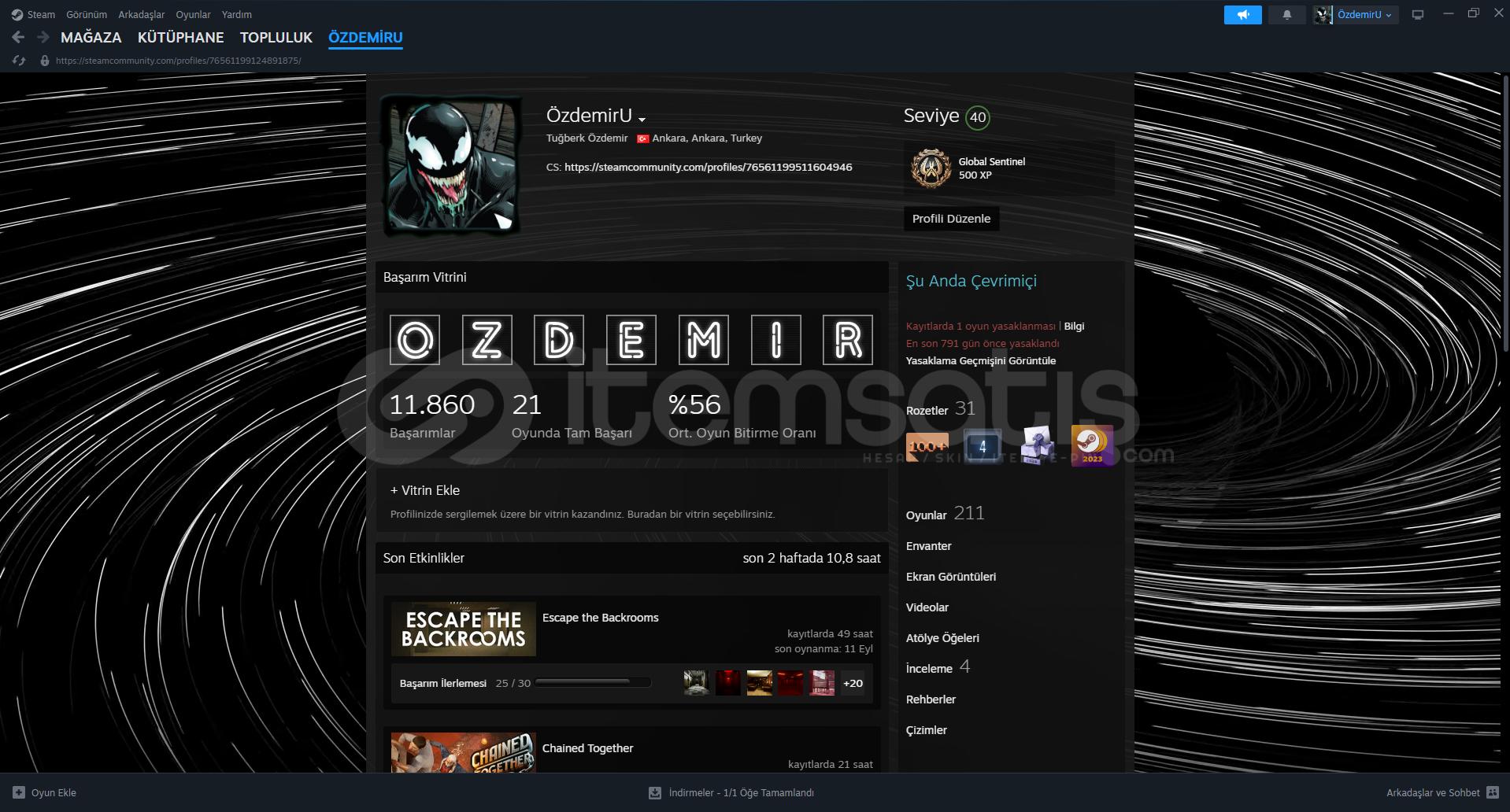Show the +20 additional achievements
Screen dimensions: 1510x812
[853, 683]
